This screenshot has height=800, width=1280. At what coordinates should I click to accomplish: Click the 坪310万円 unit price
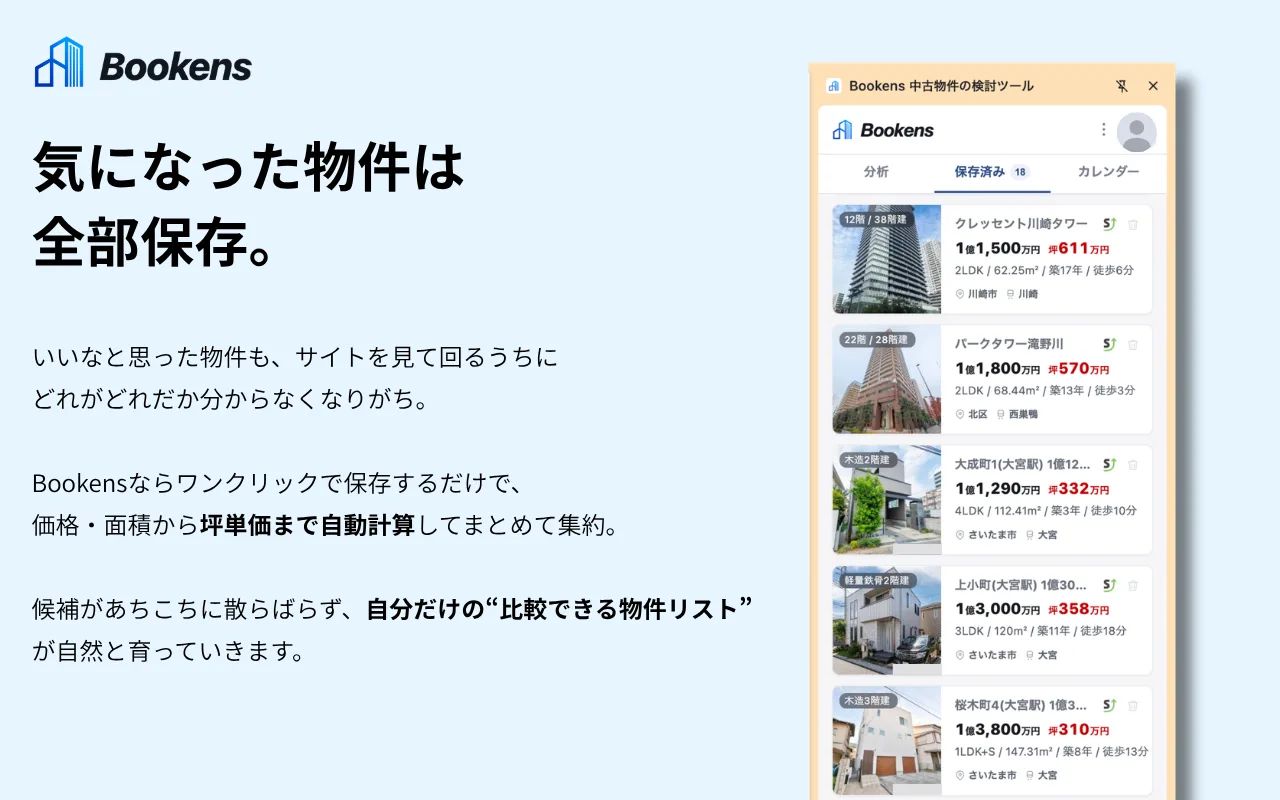tap(1079, 729)
